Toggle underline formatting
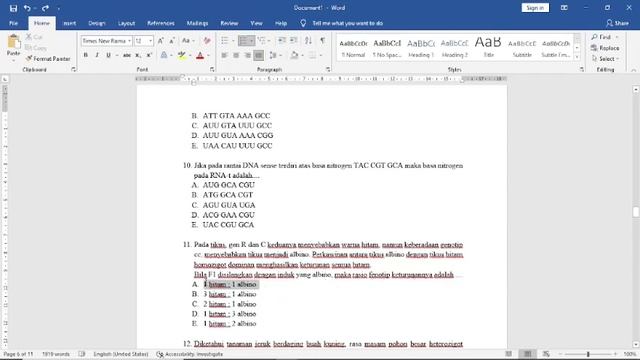 click(108, 55)
